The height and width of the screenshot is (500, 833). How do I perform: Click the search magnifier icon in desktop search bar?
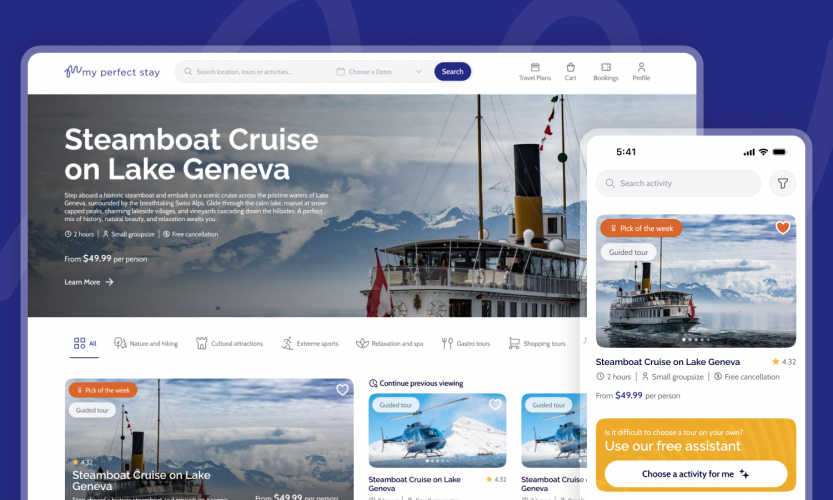[188, 71]
